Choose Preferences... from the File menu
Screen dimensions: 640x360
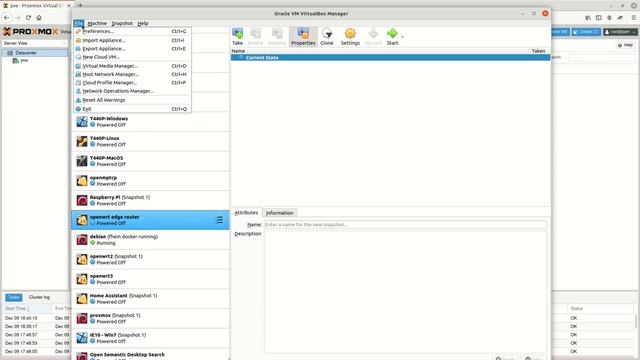pos(132,31)
